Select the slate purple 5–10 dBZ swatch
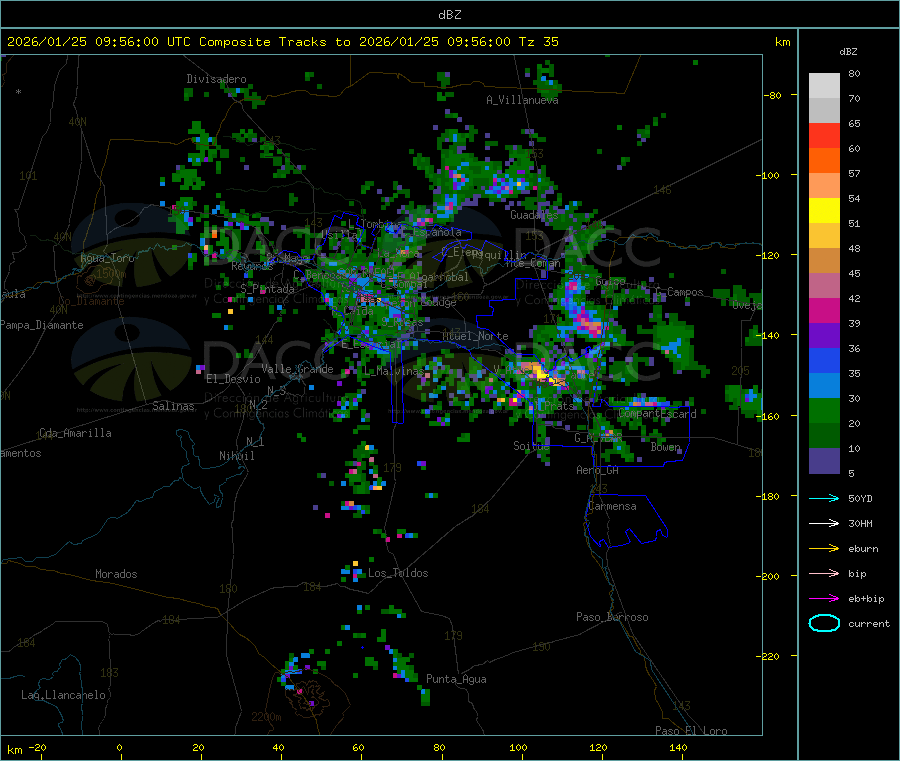The width and height of the screenshot is (900, 761). pyautogui.click(x=824, y=461)
